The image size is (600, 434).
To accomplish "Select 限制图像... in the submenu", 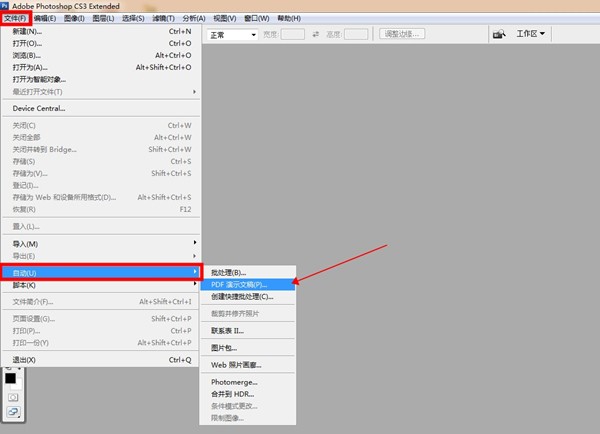I will tap(248, 418).
